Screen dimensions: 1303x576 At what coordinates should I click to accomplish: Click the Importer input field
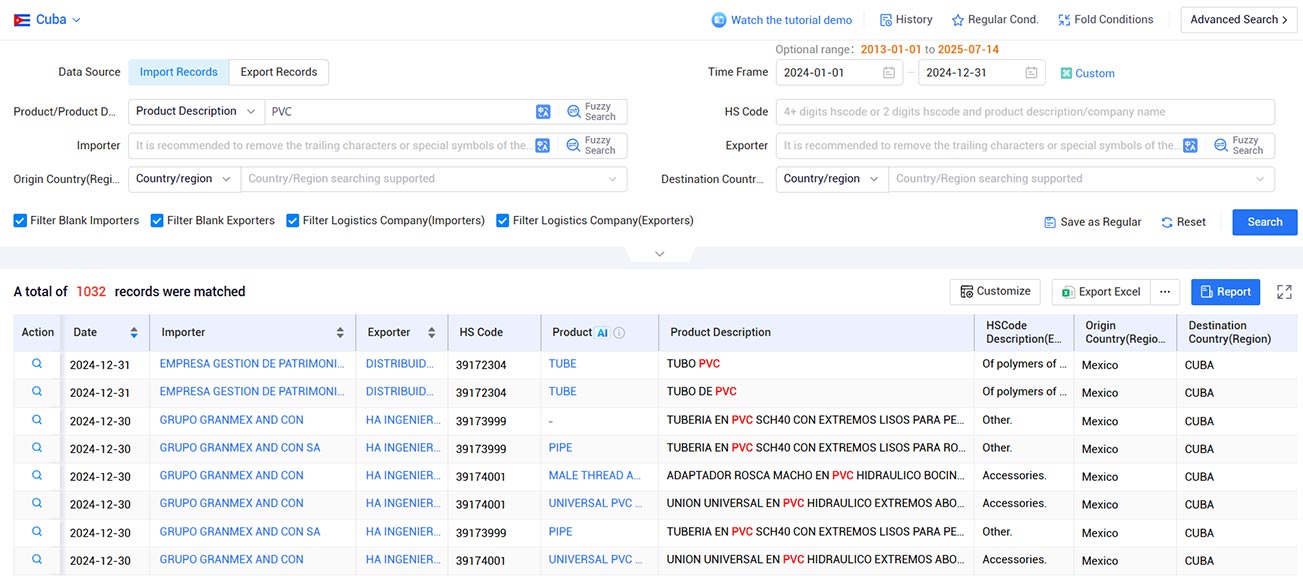[332, 145]
